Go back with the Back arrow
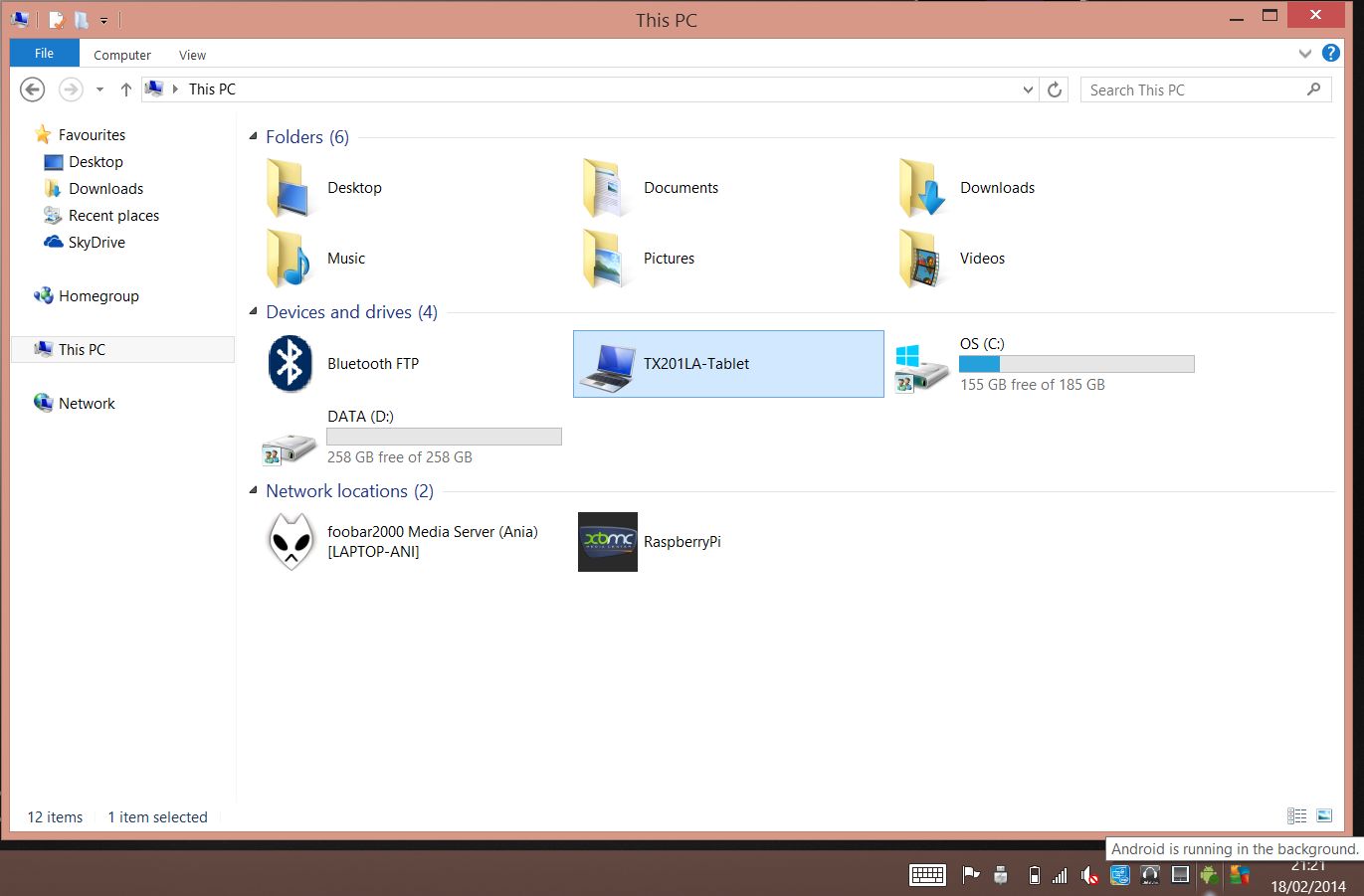The image size is (1364, 896). click(32, 90)
